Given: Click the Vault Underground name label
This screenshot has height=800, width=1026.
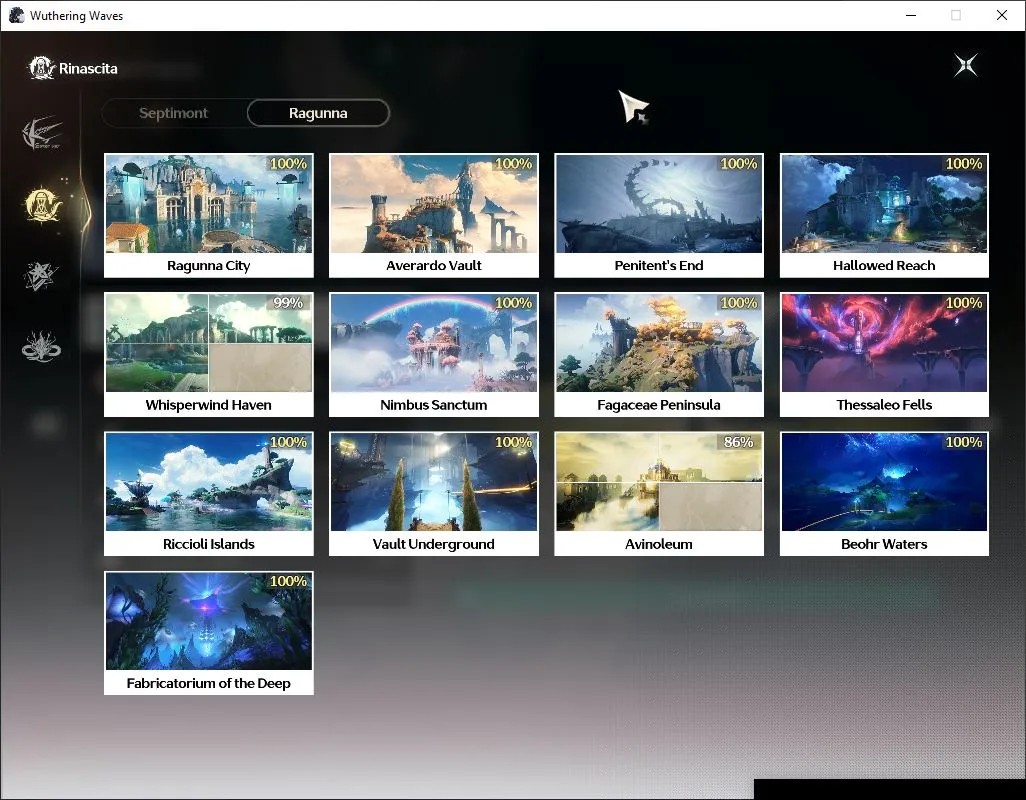Looking at the screenshot, I should click(x=434, y=544).
